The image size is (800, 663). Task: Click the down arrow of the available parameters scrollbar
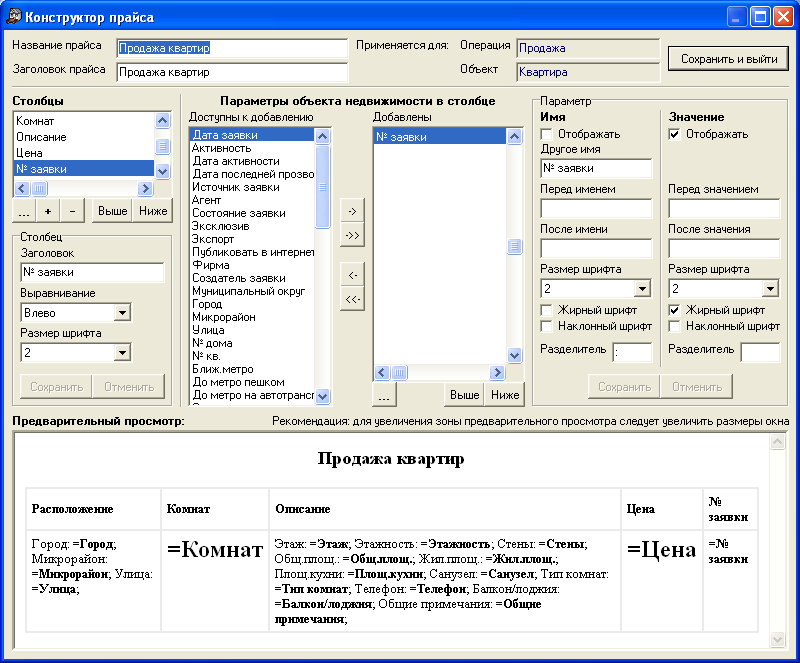click(x=322, y=396)
